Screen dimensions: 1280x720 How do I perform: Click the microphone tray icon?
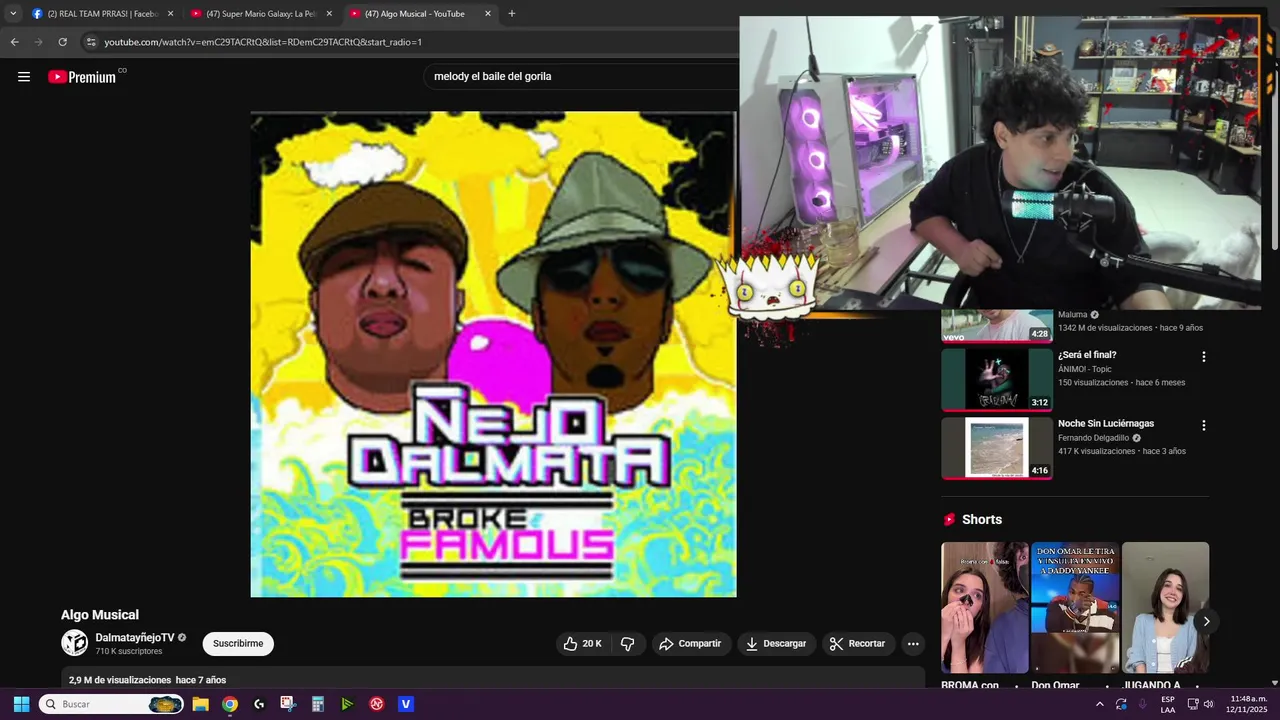1142,704
